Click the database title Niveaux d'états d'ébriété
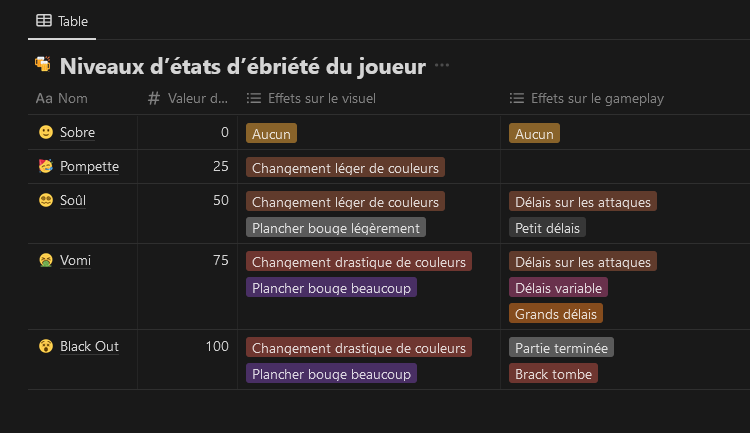This screenshot has width=750, height=433. [243, 66]
